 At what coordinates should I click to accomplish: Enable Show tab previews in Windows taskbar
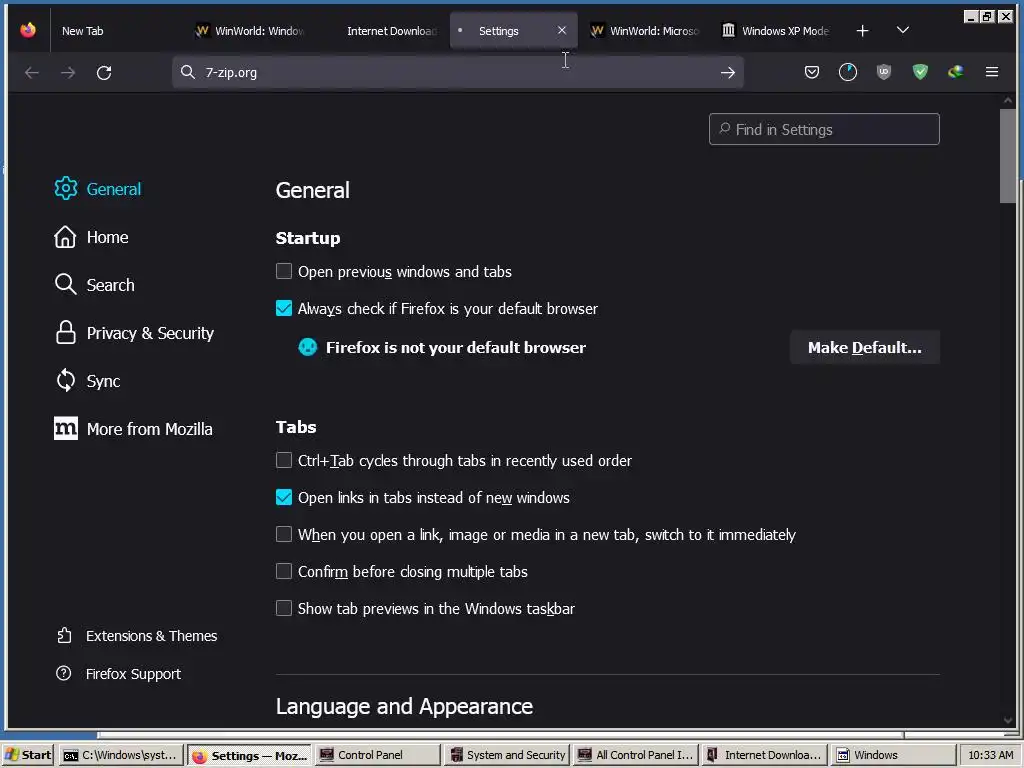(x=283, y=609)
